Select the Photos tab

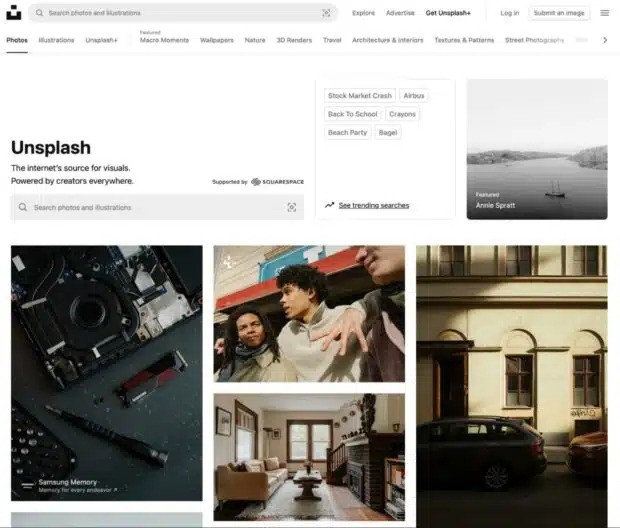click(x=17, y=40)
